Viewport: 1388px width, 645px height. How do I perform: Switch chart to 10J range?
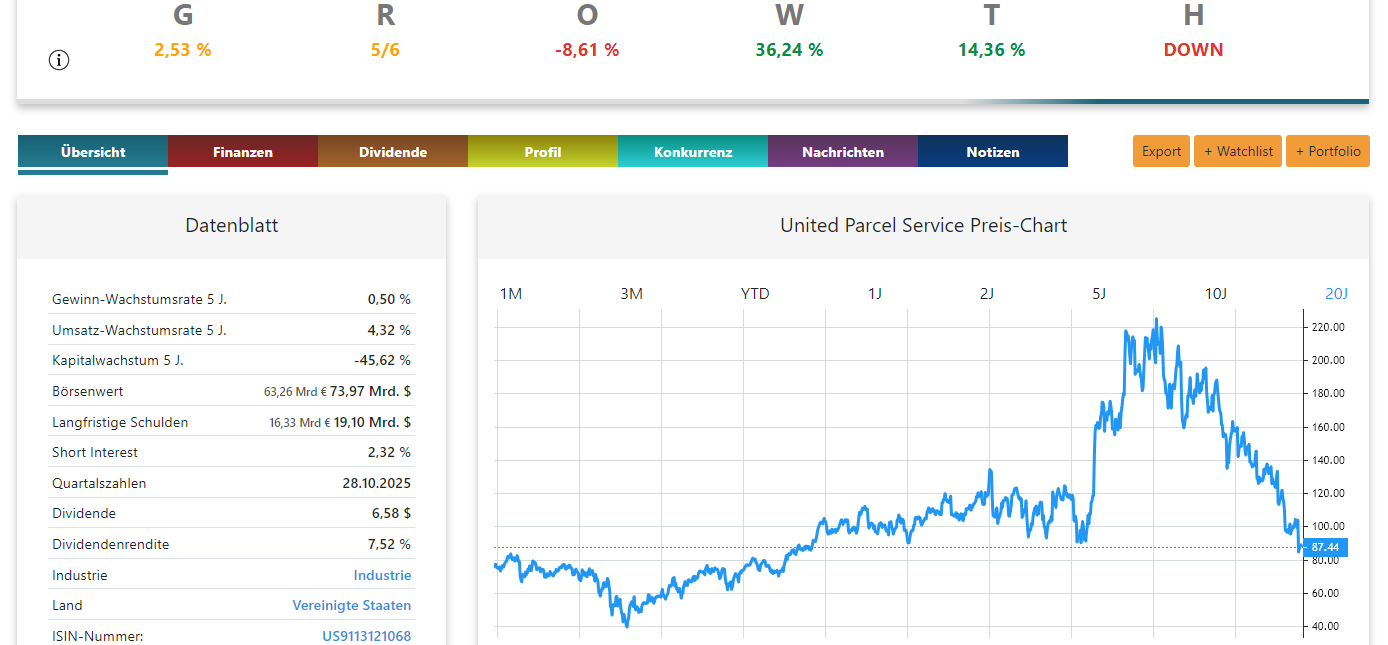(1215, 293)
